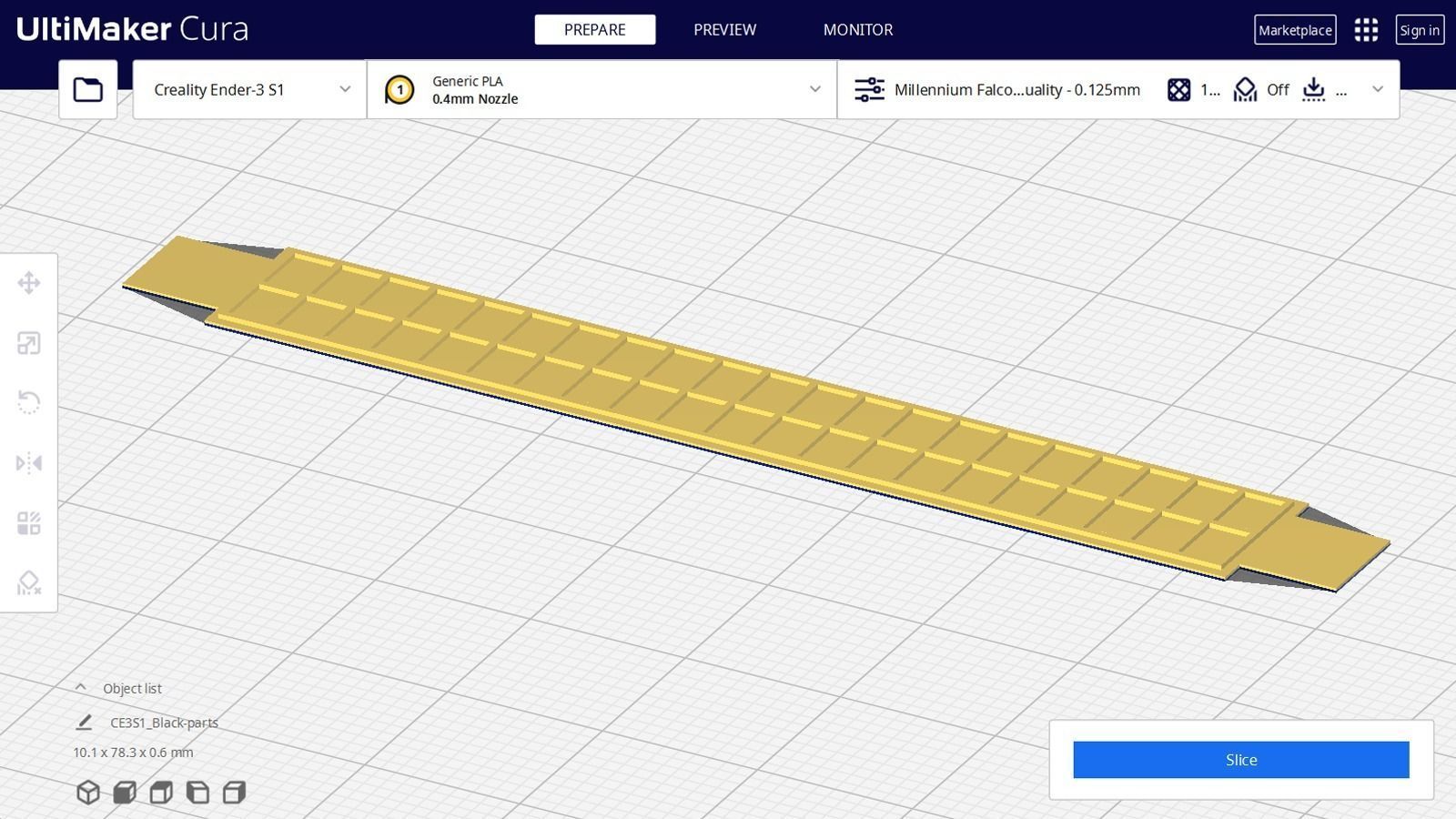Click the print settings sliders icon

coord(869,89)
